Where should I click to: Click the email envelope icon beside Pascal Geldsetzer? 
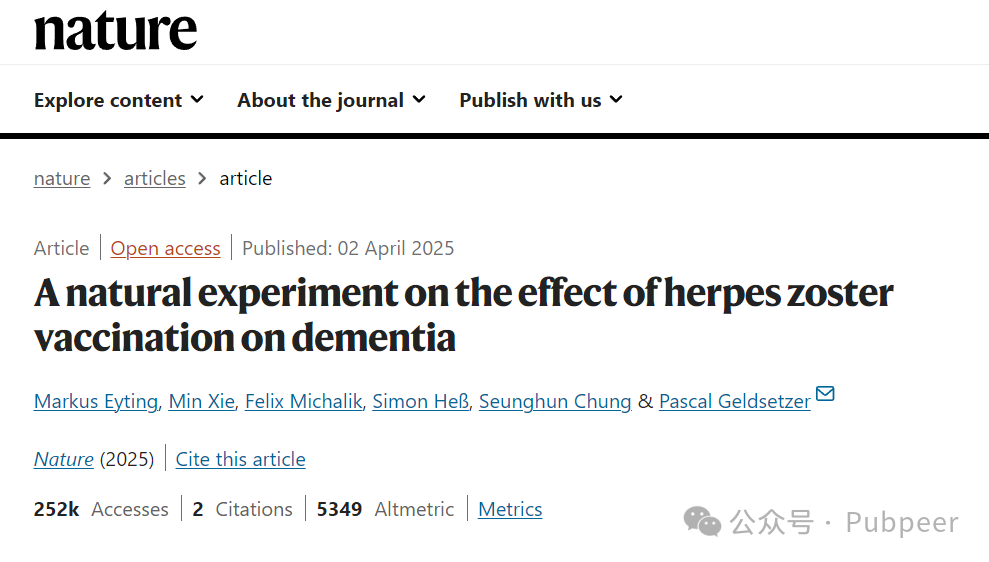pyautogui.click(x=825, y=394)
